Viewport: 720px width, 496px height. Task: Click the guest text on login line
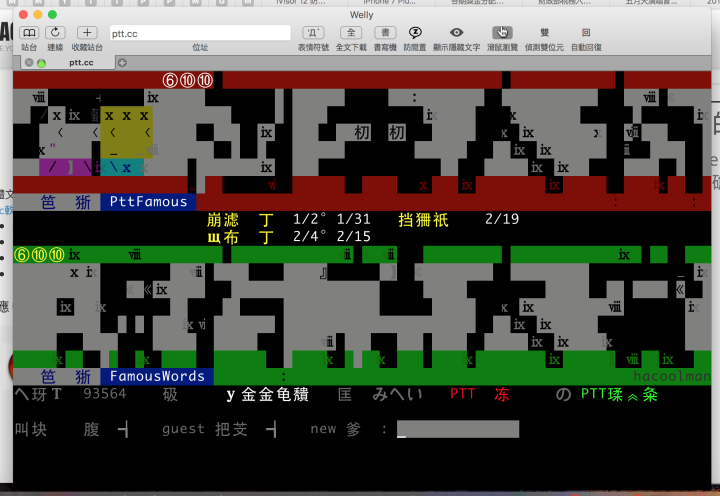click(x=183, y=429)
